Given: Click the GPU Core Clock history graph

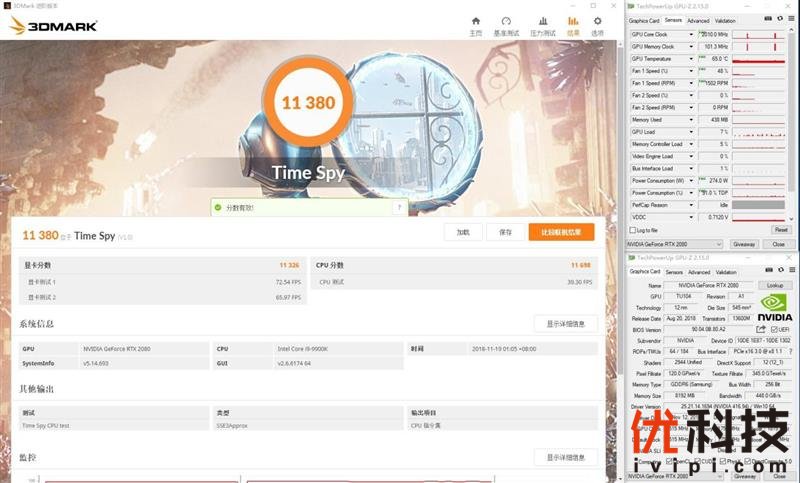Looking at the screenshot, I should [x=758, y=34].
